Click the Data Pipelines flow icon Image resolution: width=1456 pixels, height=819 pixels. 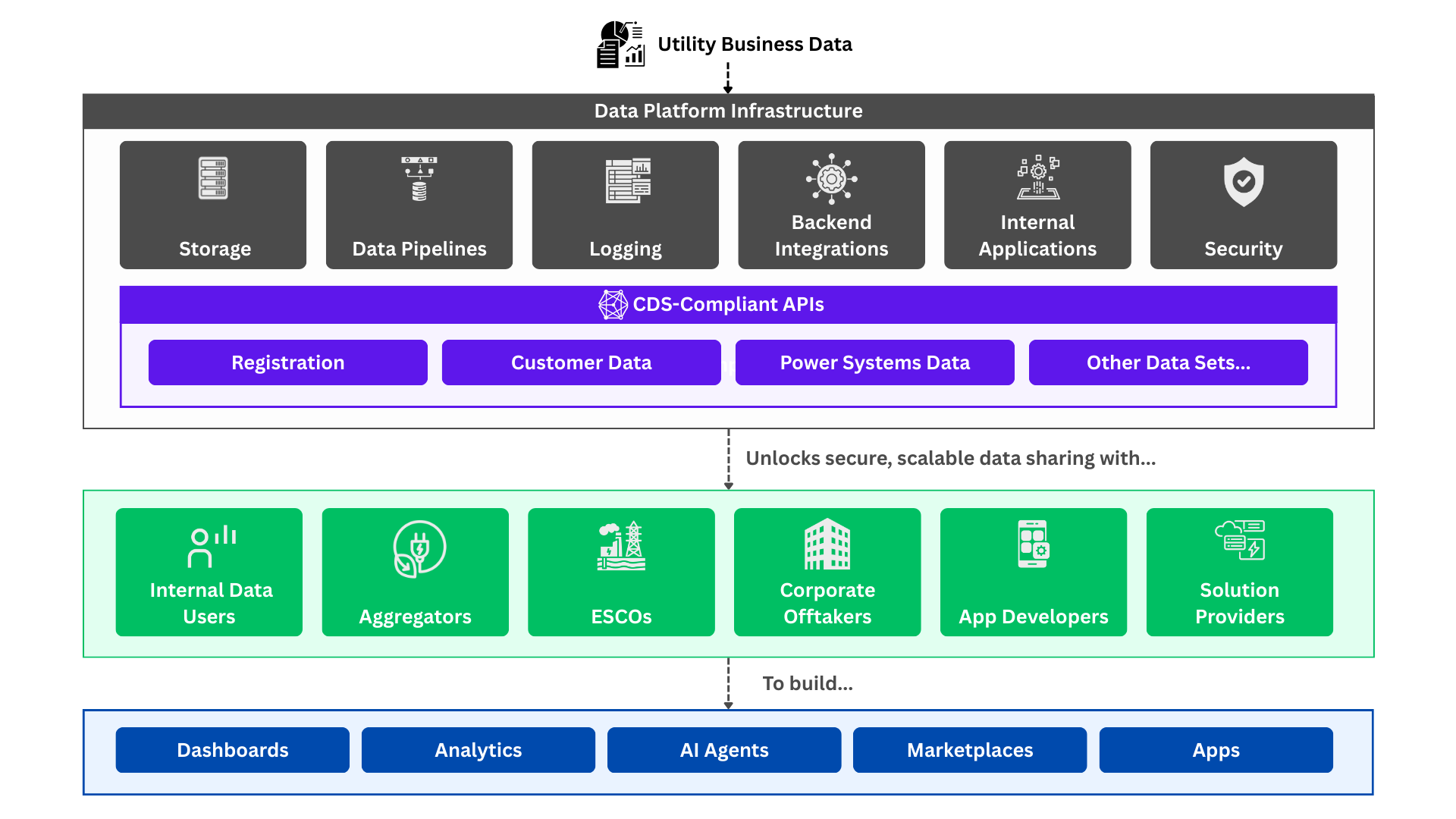point(419,179)
